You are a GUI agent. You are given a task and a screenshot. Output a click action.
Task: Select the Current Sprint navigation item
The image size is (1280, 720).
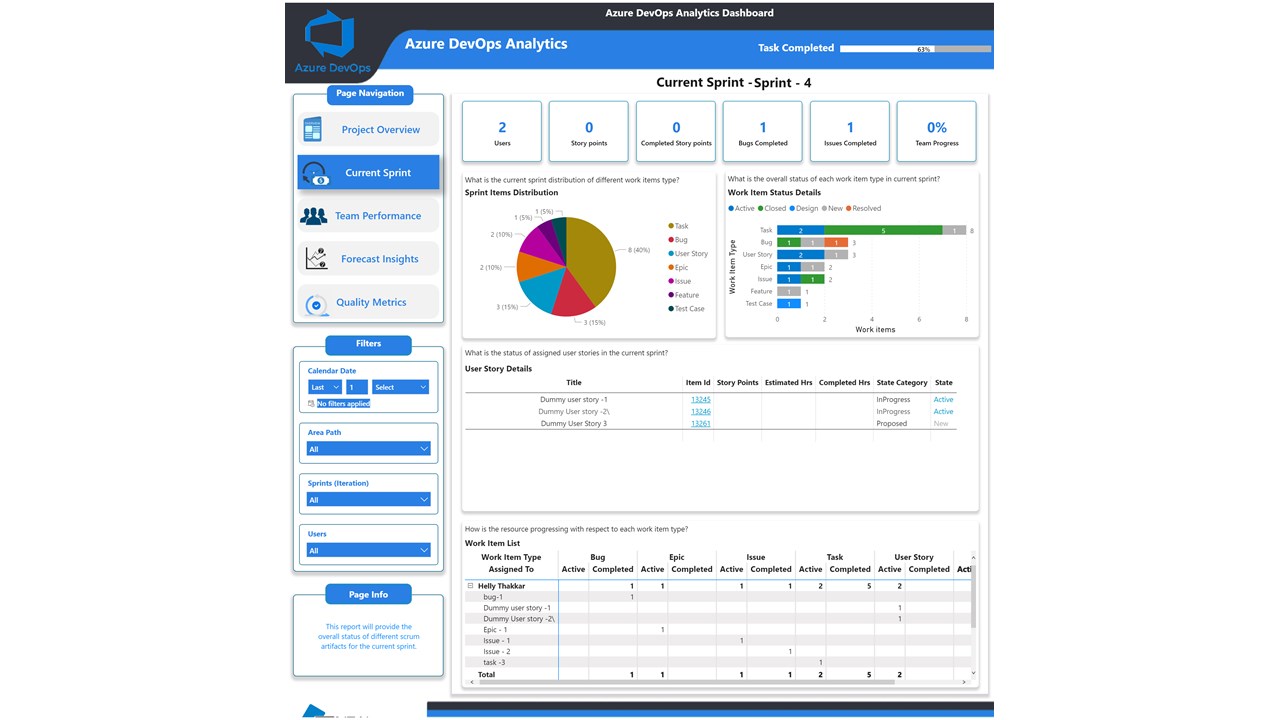[368, 172]
